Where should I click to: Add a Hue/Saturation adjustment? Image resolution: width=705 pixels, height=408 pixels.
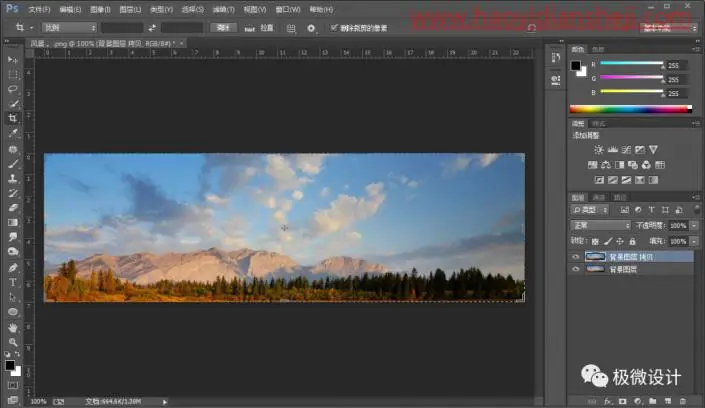[x=593, y=165]
